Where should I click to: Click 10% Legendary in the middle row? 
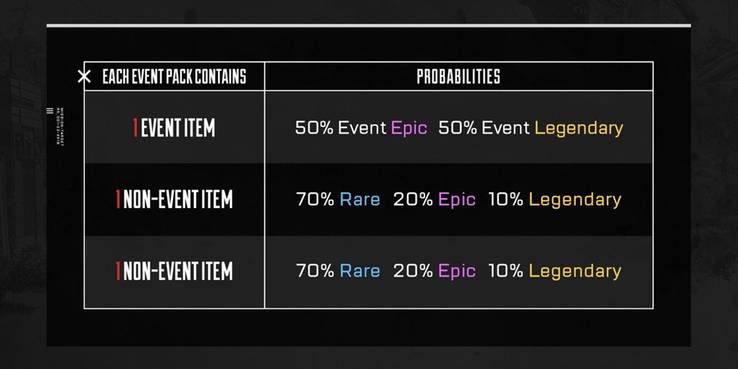554,200
